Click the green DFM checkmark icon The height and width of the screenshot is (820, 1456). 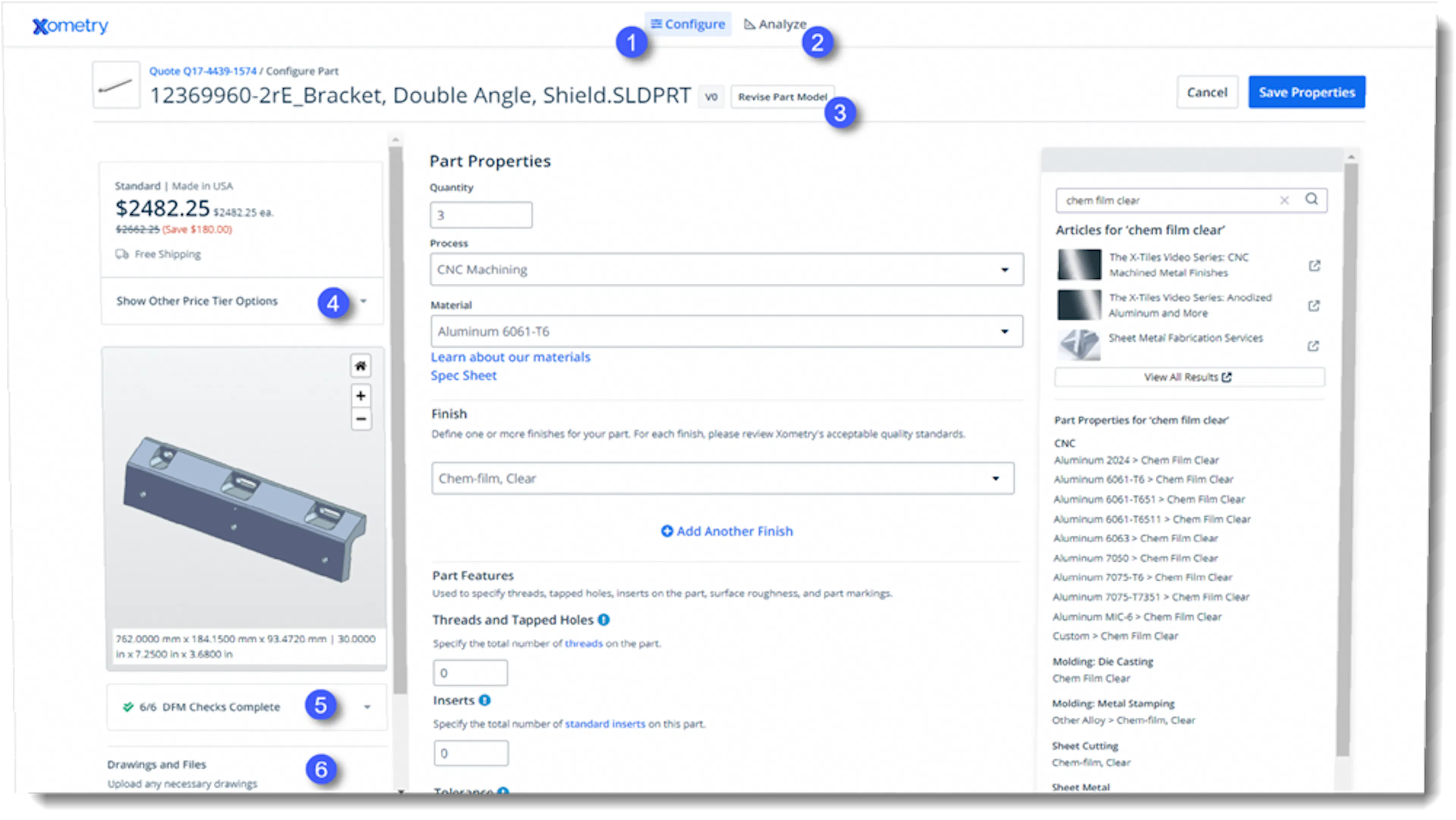pos(128,707)
